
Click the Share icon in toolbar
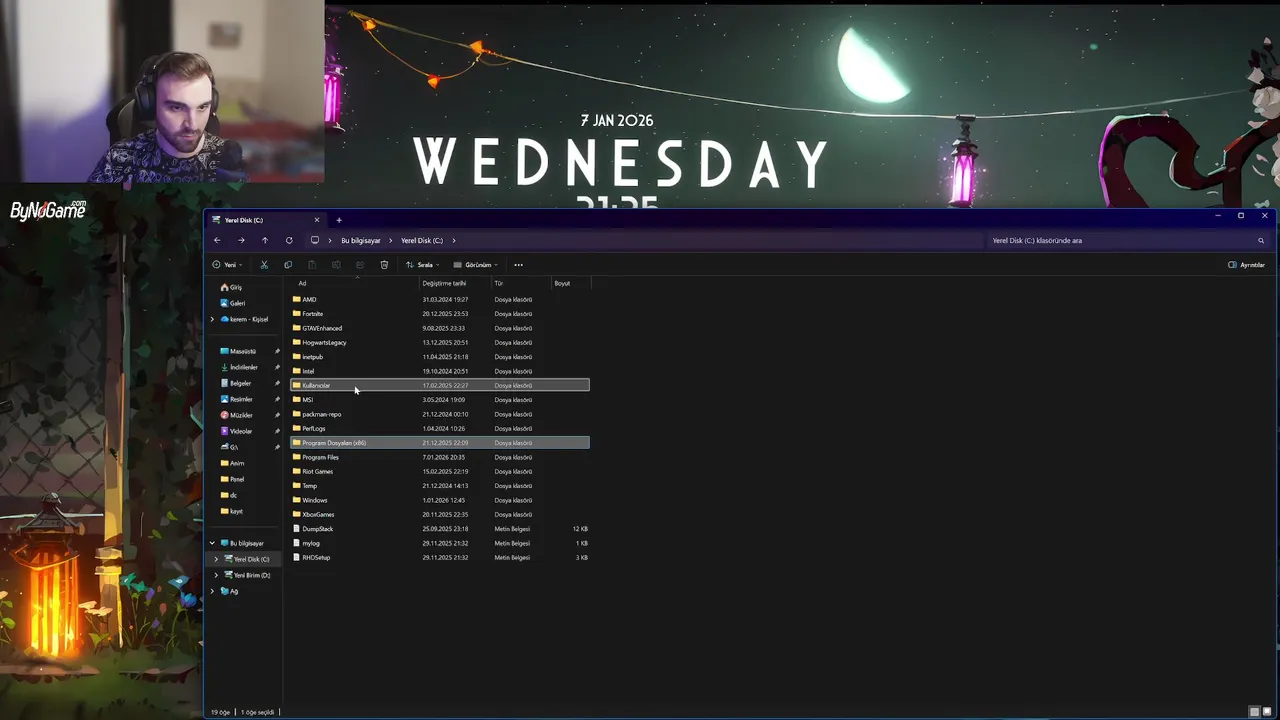pyautogui.click(x=360, y=265)
